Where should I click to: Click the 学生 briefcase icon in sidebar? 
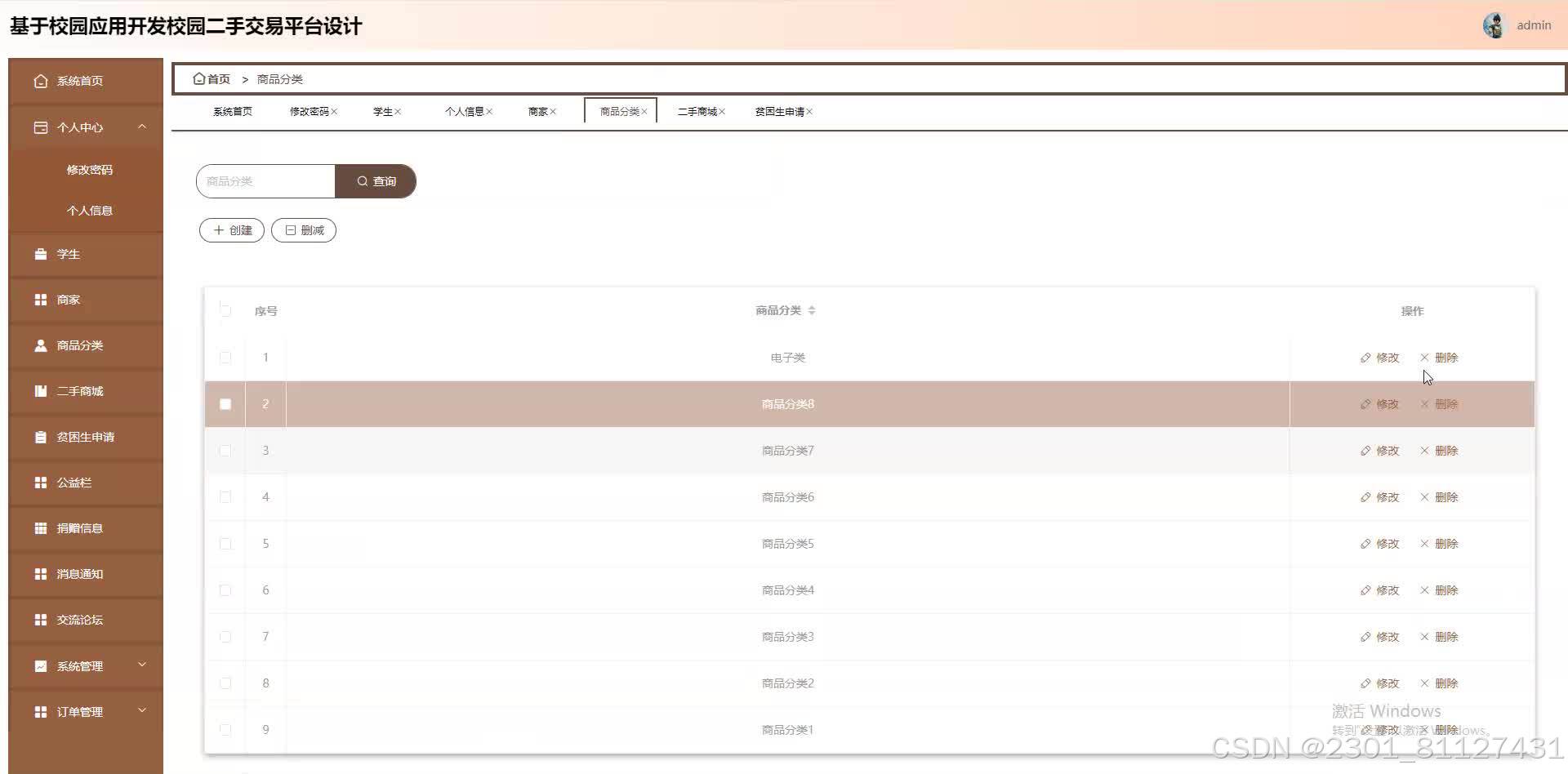(x=41, y=254)
